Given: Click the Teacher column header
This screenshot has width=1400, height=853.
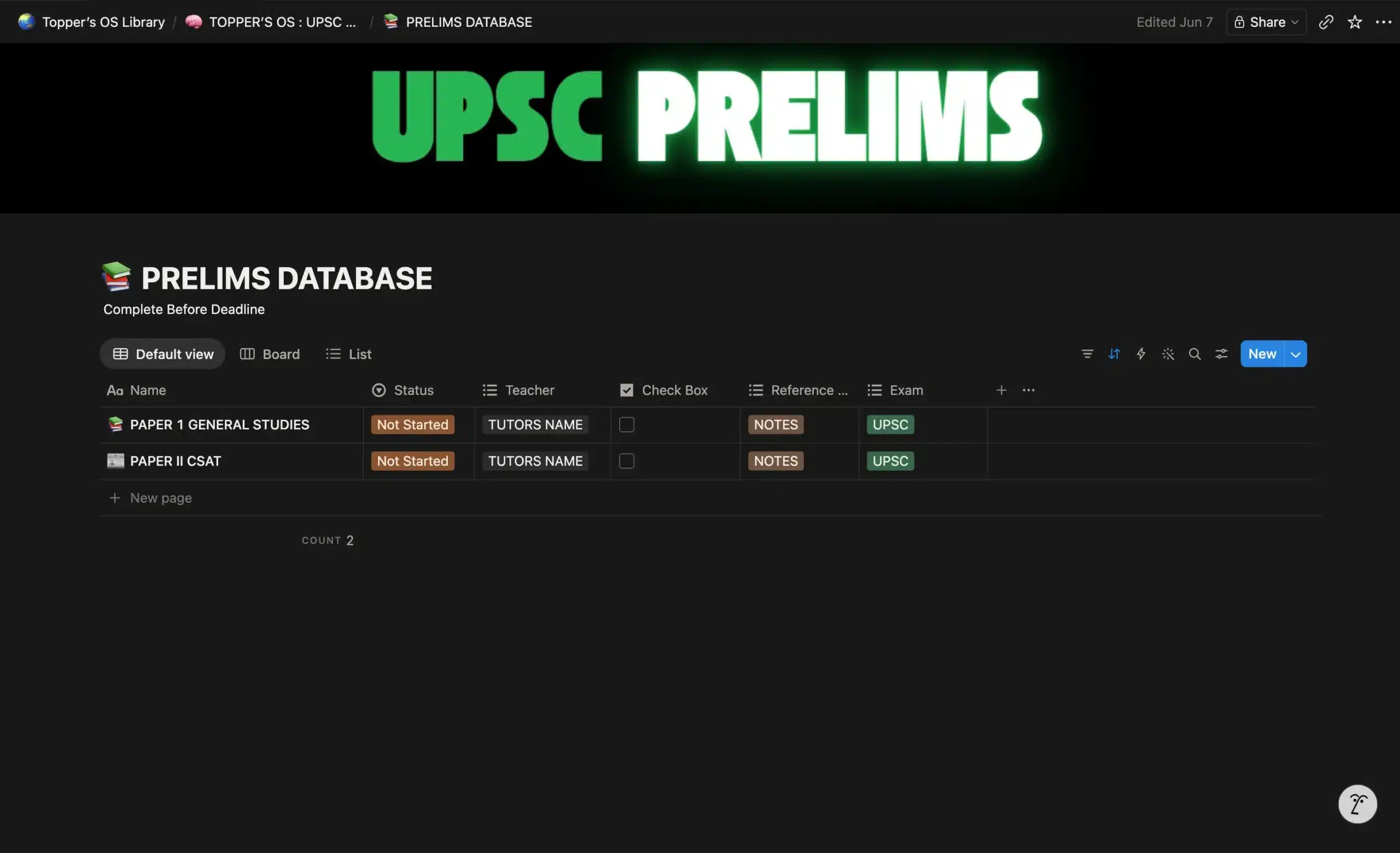Looking at the screenshot, I should pos(542,390).
